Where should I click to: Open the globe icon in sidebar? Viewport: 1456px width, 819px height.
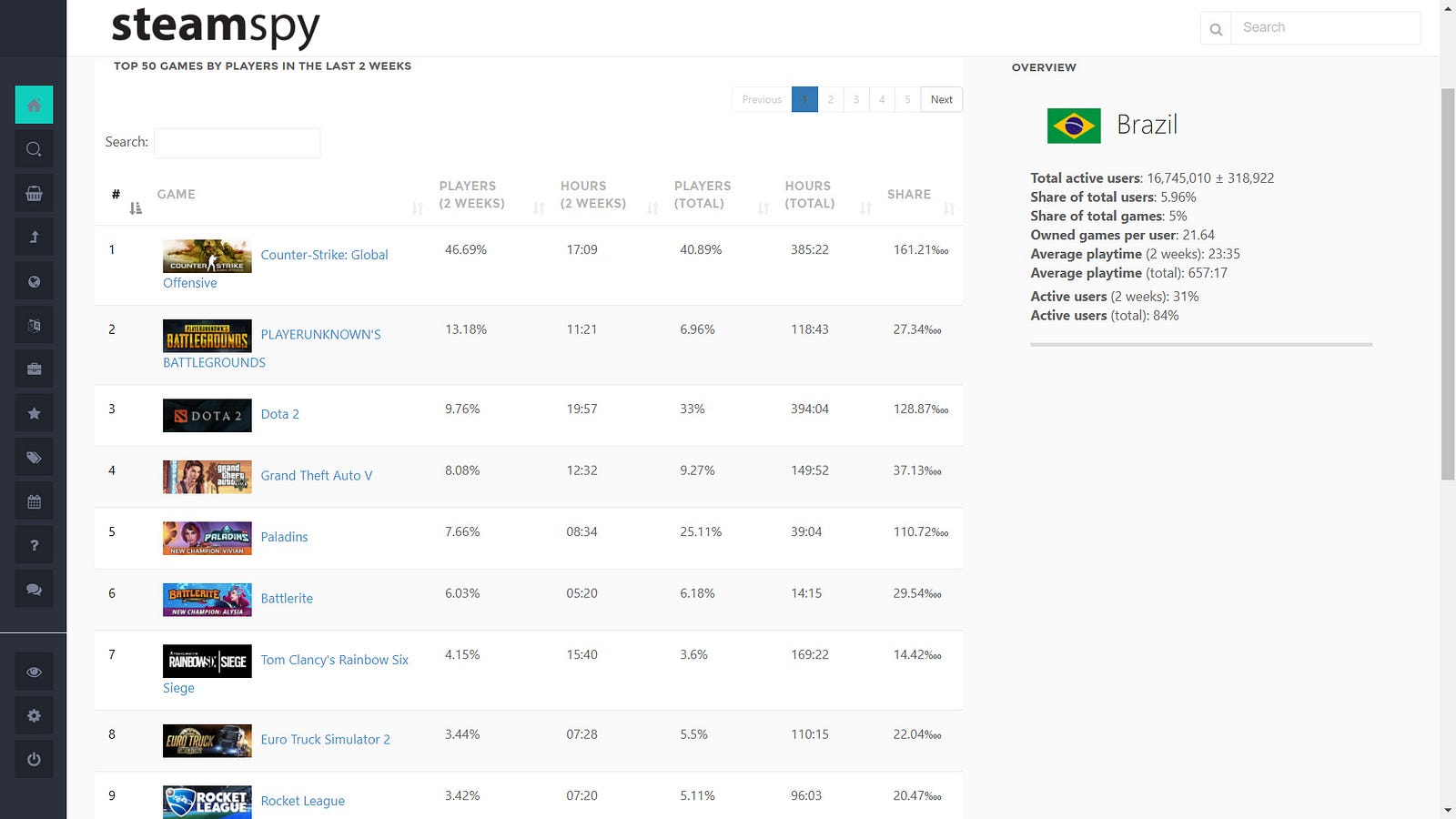[x=34, y=281]
